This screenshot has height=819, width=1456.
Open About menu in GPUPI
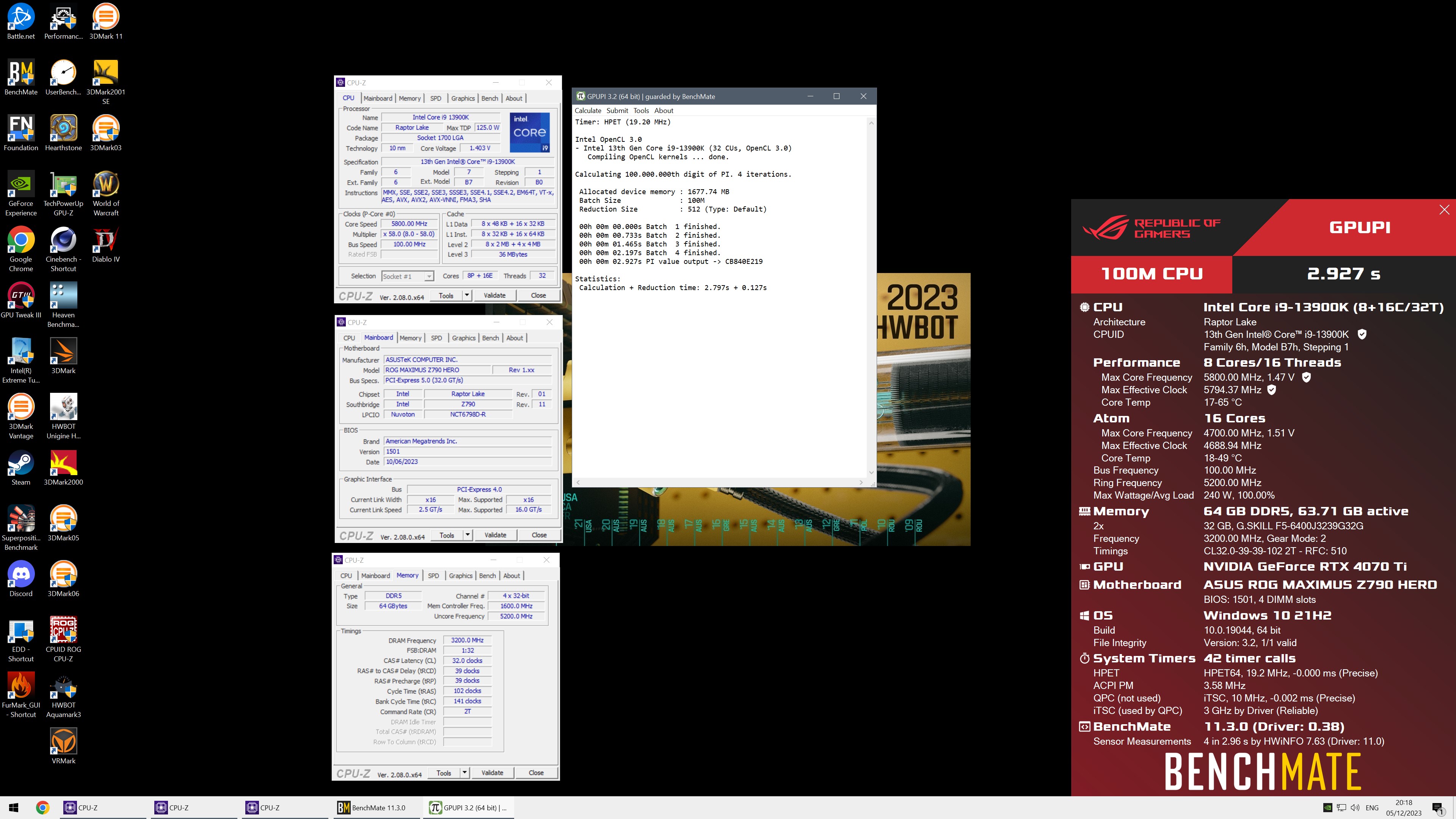pyautogui.click(x=664, y=111)
